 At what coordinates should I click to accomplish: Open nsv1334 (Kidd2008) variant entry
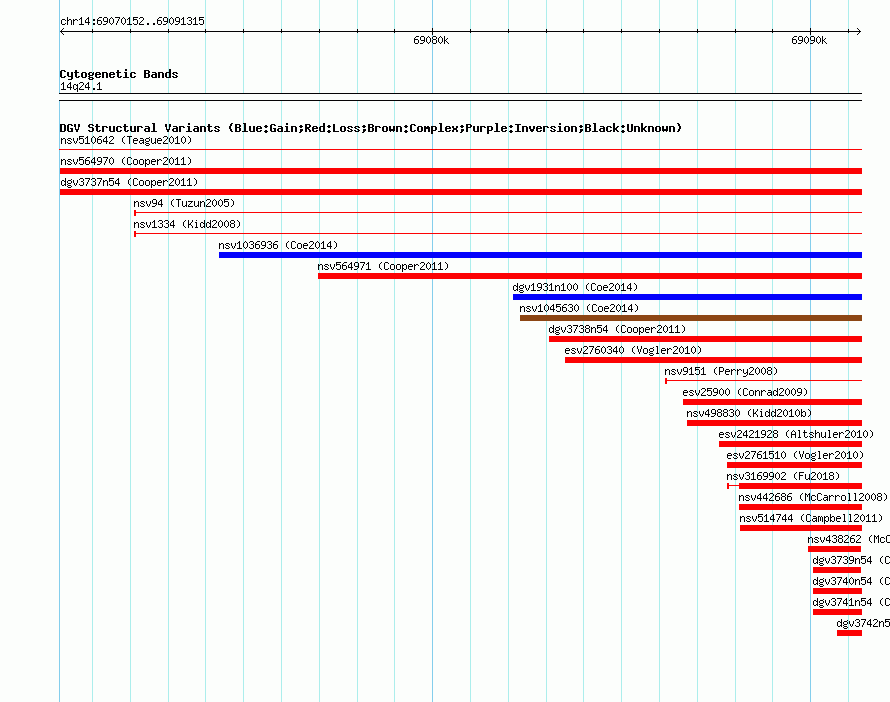pos(187,224)
